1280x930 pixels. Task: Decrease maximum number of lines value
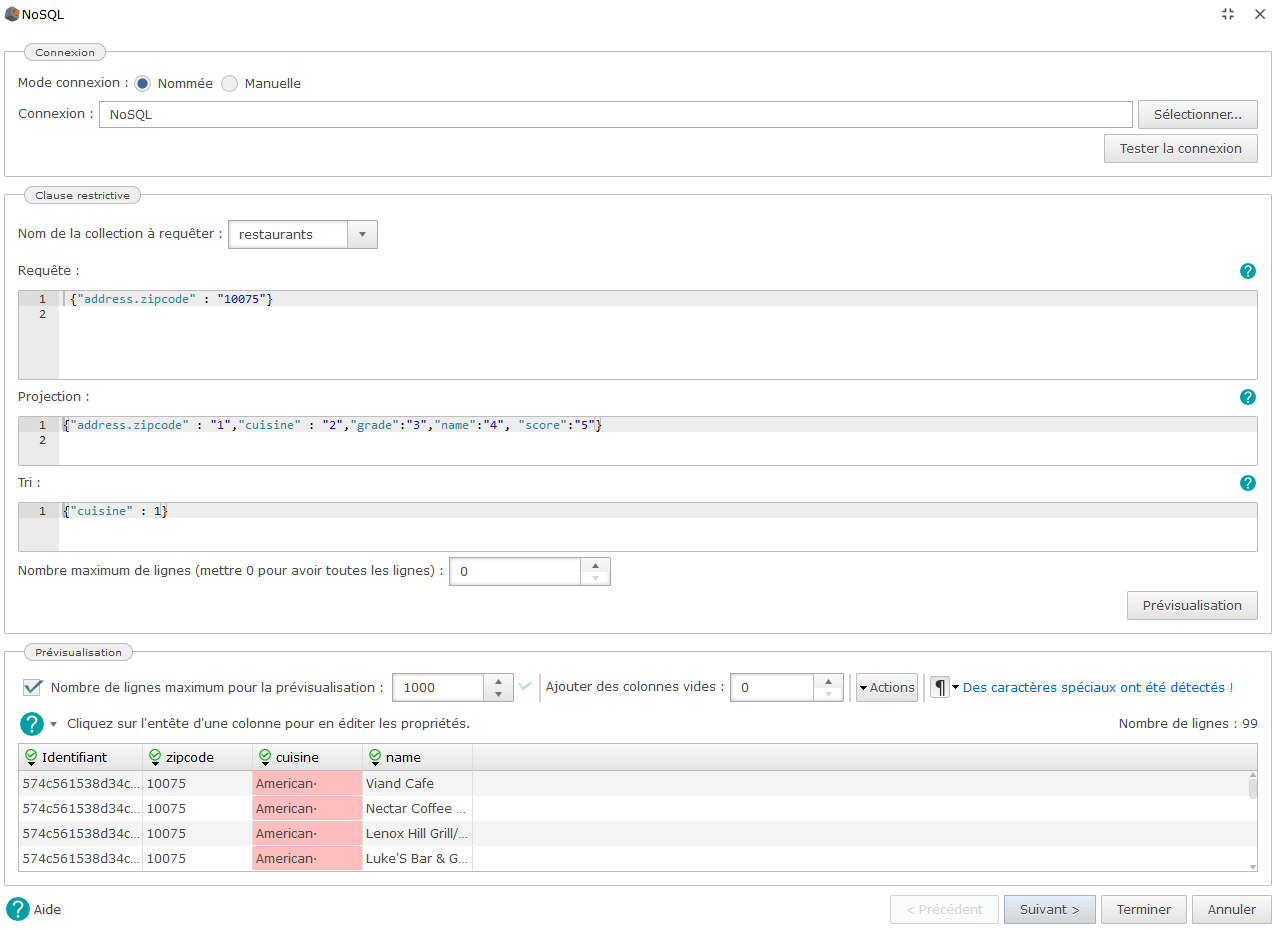point(595,578)
